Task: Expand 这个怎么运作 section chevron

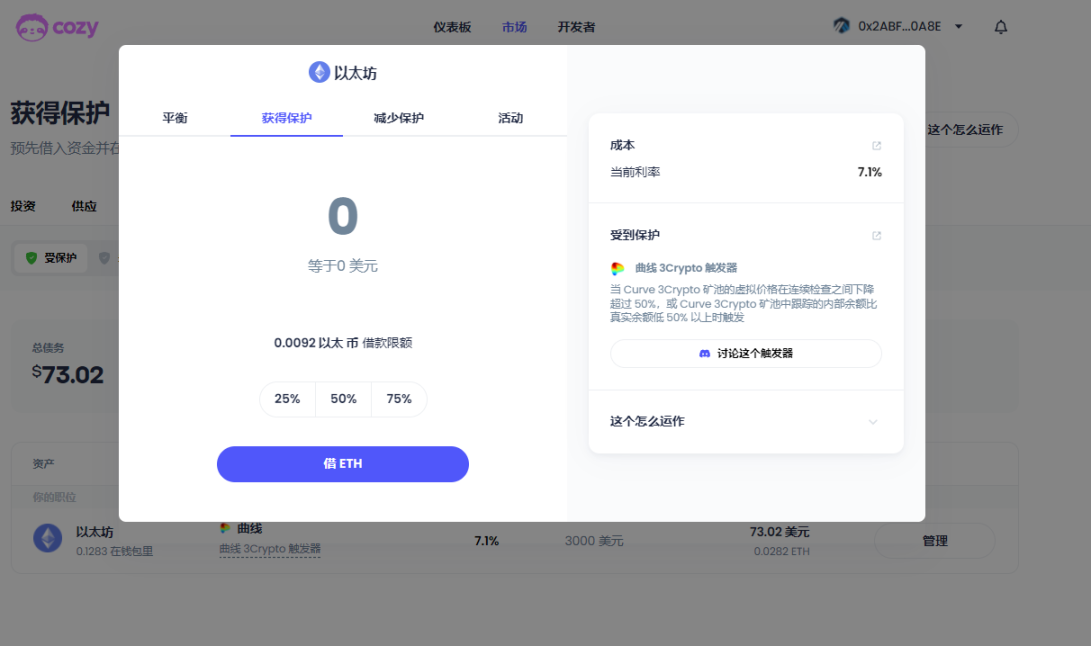Action: [x=873, y=422]
